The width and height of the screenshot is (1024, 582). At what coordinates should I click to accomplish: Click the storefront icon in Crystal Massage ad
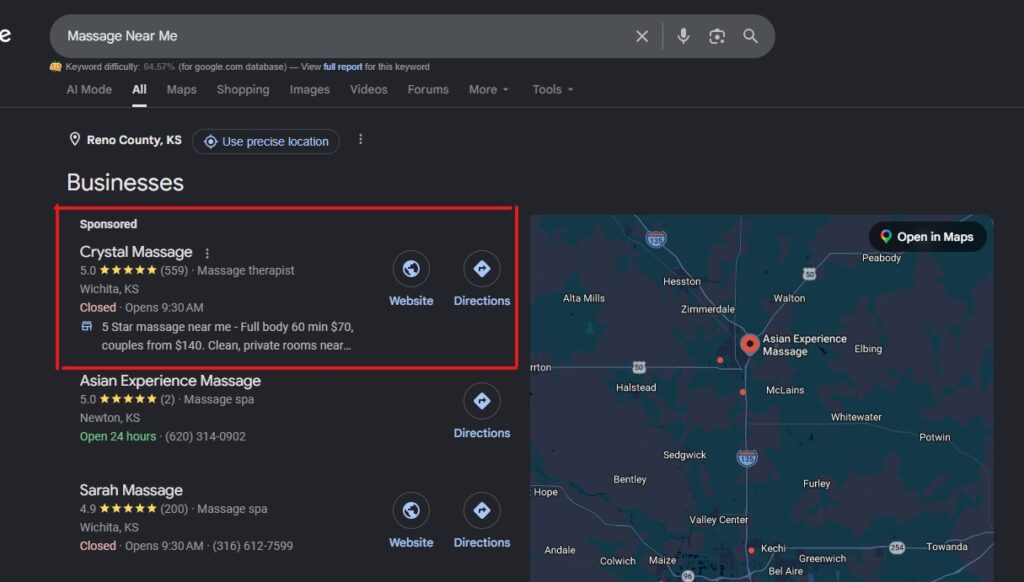[87, 326]
